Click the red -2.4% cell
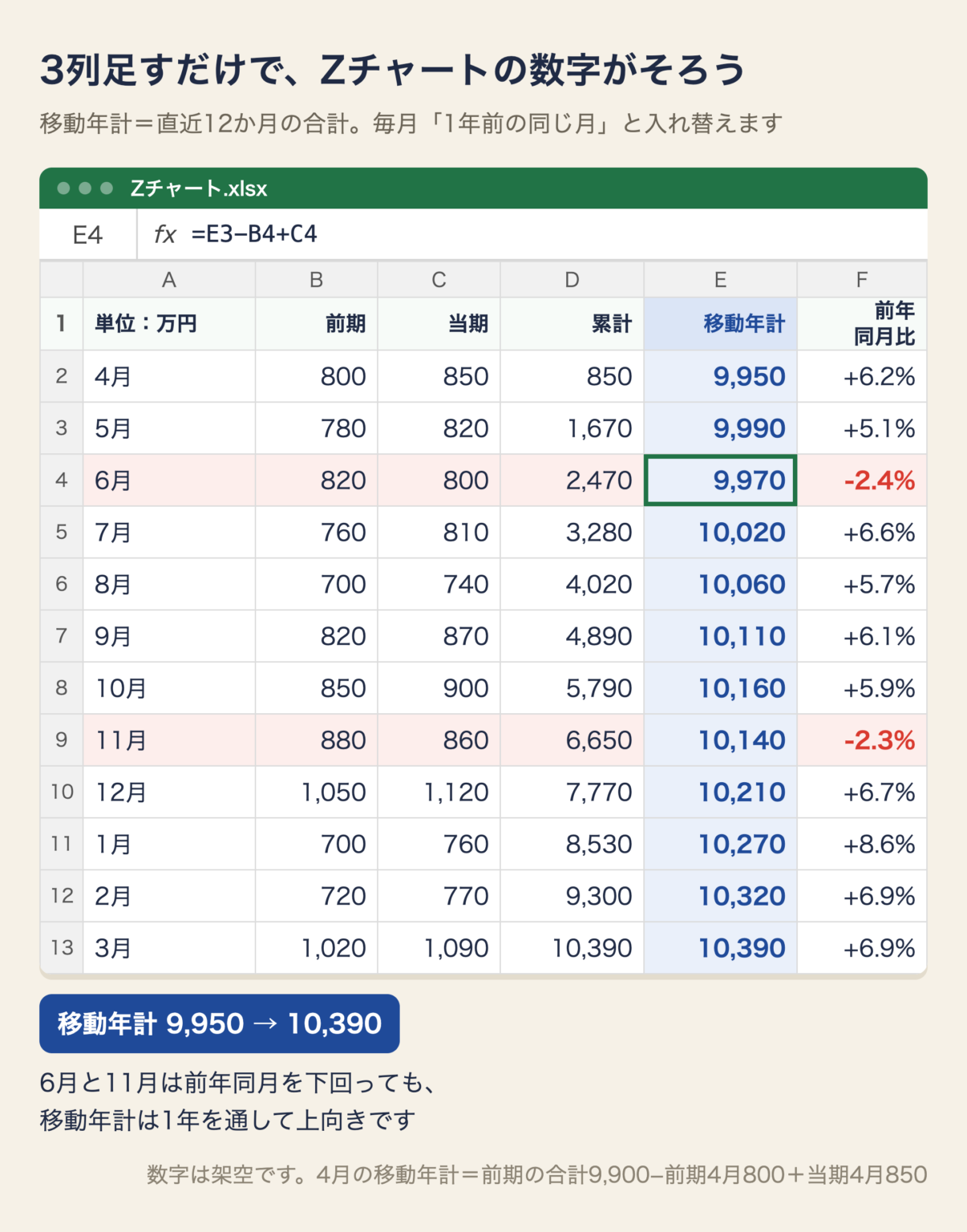Screen dimensions: 967x1232 [862, 480]
